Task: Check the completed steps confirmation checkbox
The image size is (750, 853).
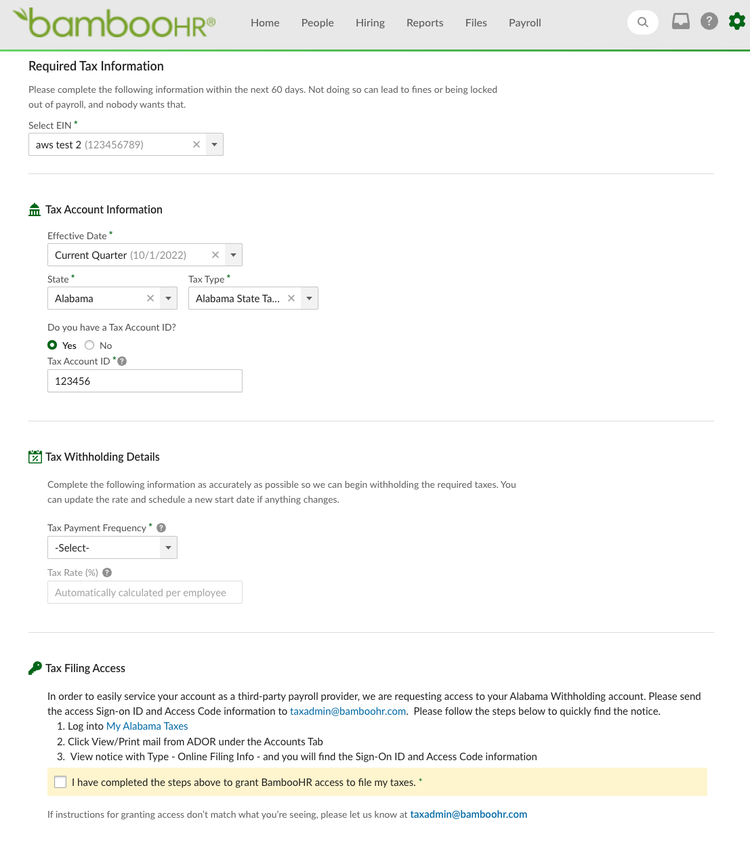Action: (x=60, y=782)
